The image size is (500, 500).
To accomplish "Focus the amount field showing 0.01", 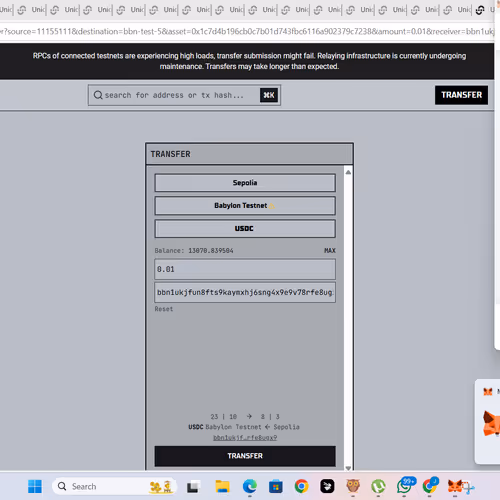I will tap(245, 269).
